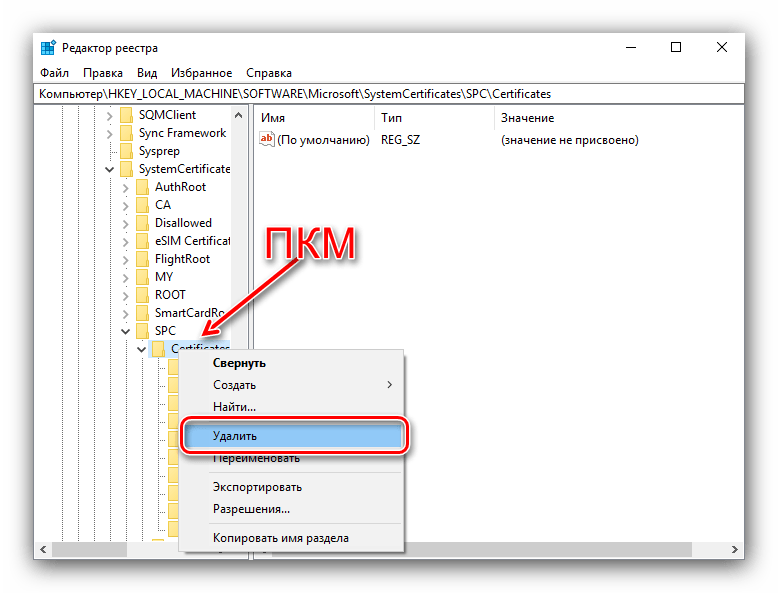The height and width of the screenshot is (593, 778).
Task: Select the SmartCardRoot folder icon
Action: click(142, 313)
